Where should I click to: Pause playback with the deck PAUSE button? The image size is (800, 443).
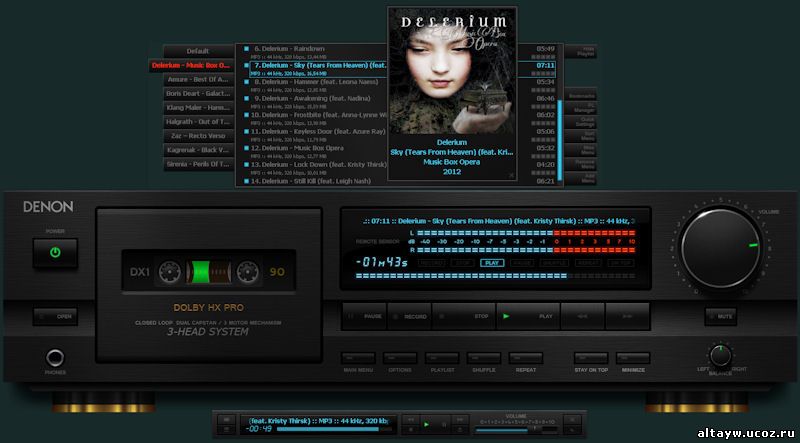tap(364, 316)
